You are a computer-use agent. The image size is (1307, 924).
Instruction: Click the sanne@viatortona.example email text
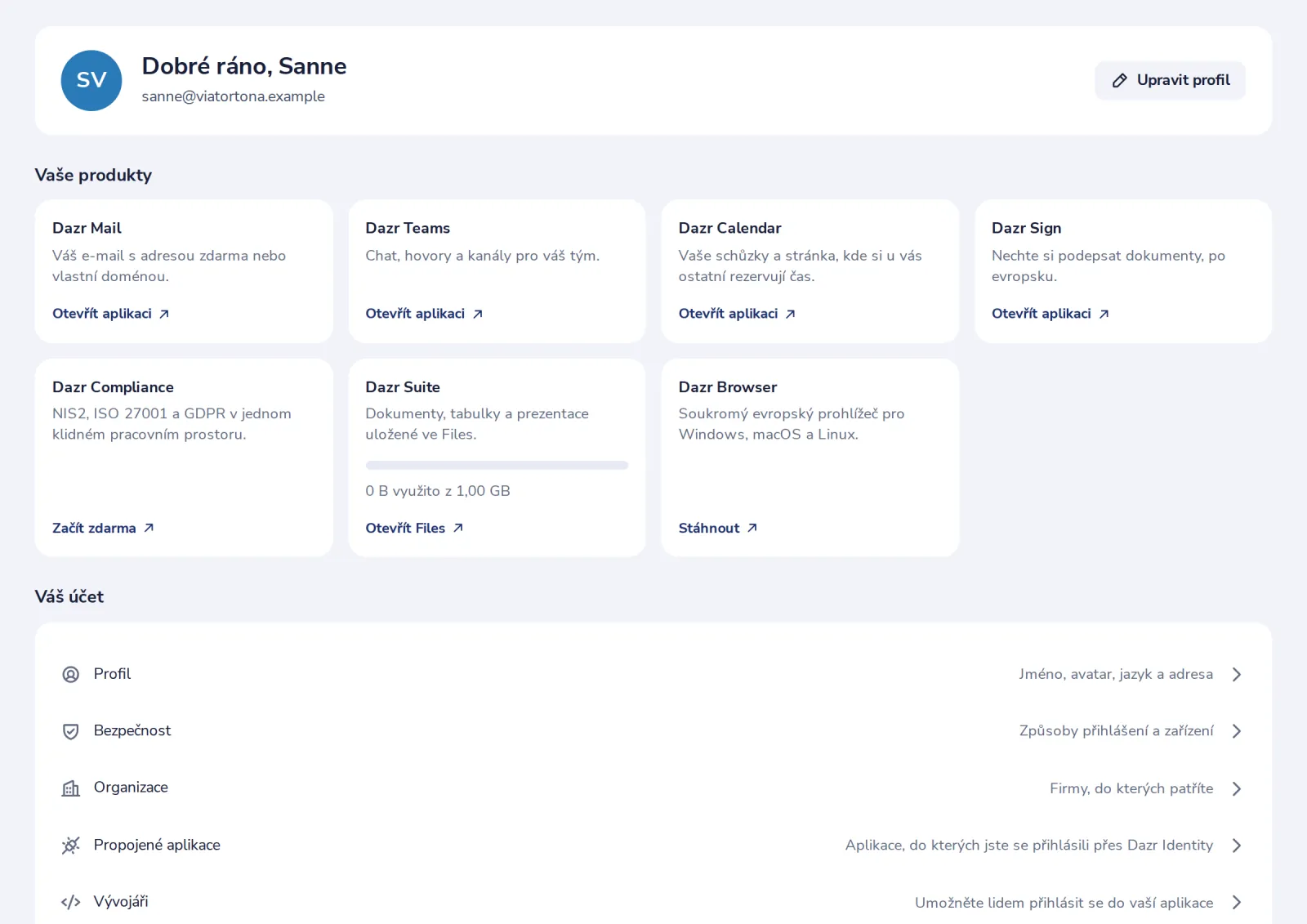pyautogui.click(x=233, y=96)
